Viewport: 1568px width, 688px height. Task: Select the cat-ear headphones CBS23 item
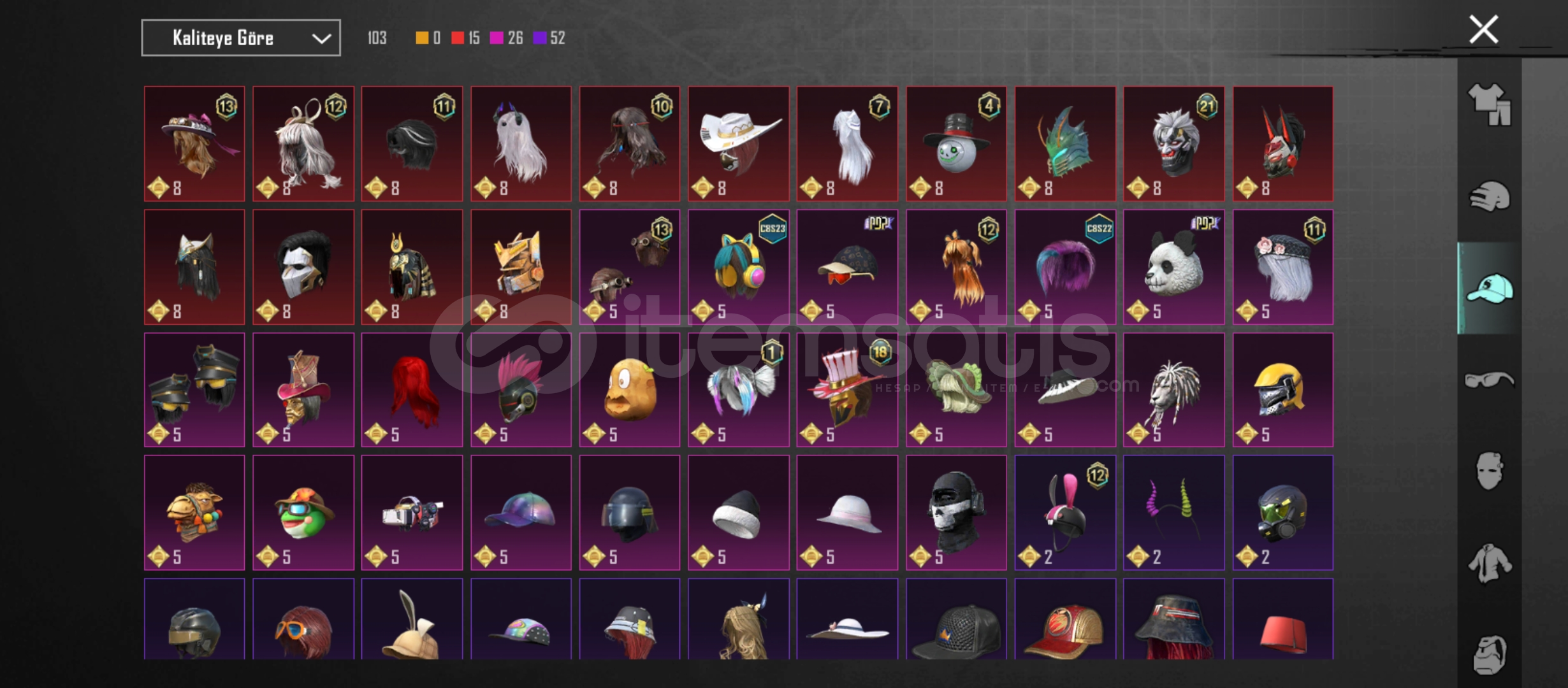[738, 267]
